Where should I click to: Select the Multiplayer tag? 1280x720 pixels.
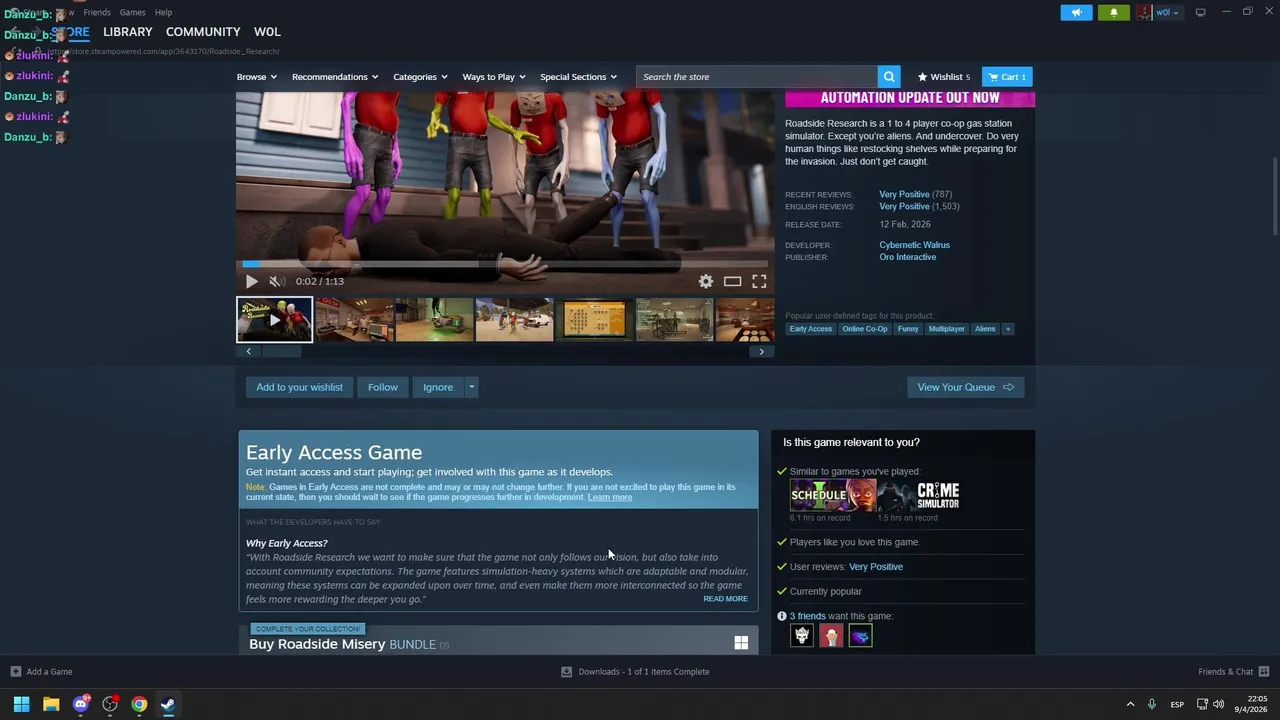point(947,329)
